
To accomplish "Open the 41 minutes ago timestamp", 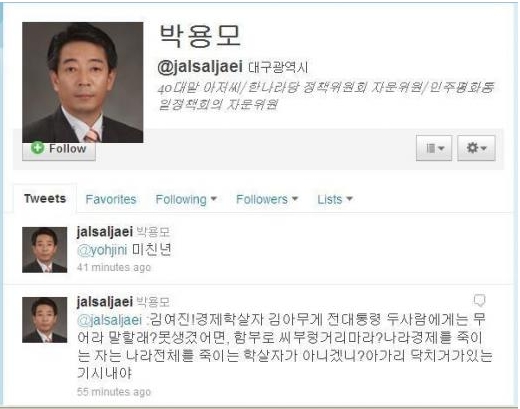I will [114, 267].
